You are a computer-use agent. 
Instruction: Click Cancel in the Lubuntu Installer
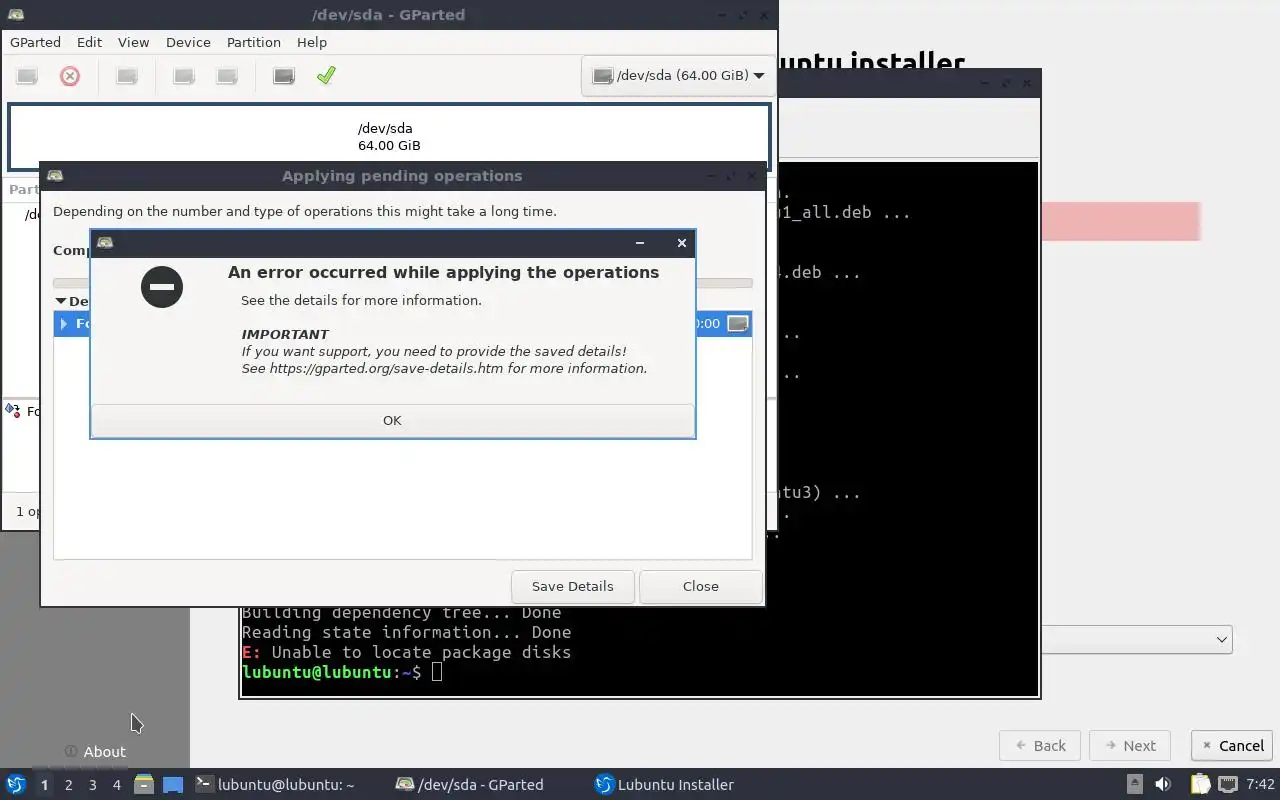coord(1231,746)
